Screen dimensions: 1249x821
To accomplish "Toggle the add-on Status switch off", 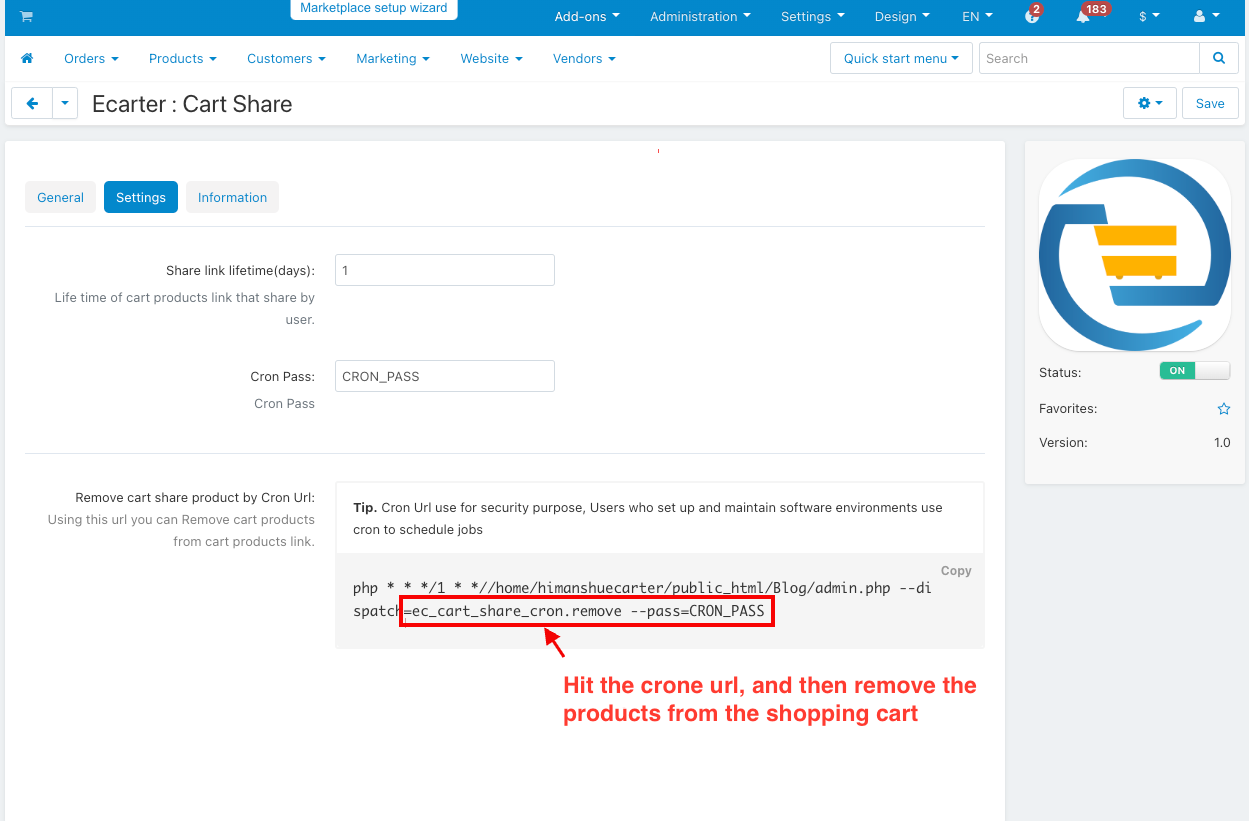I will 1194,371.
